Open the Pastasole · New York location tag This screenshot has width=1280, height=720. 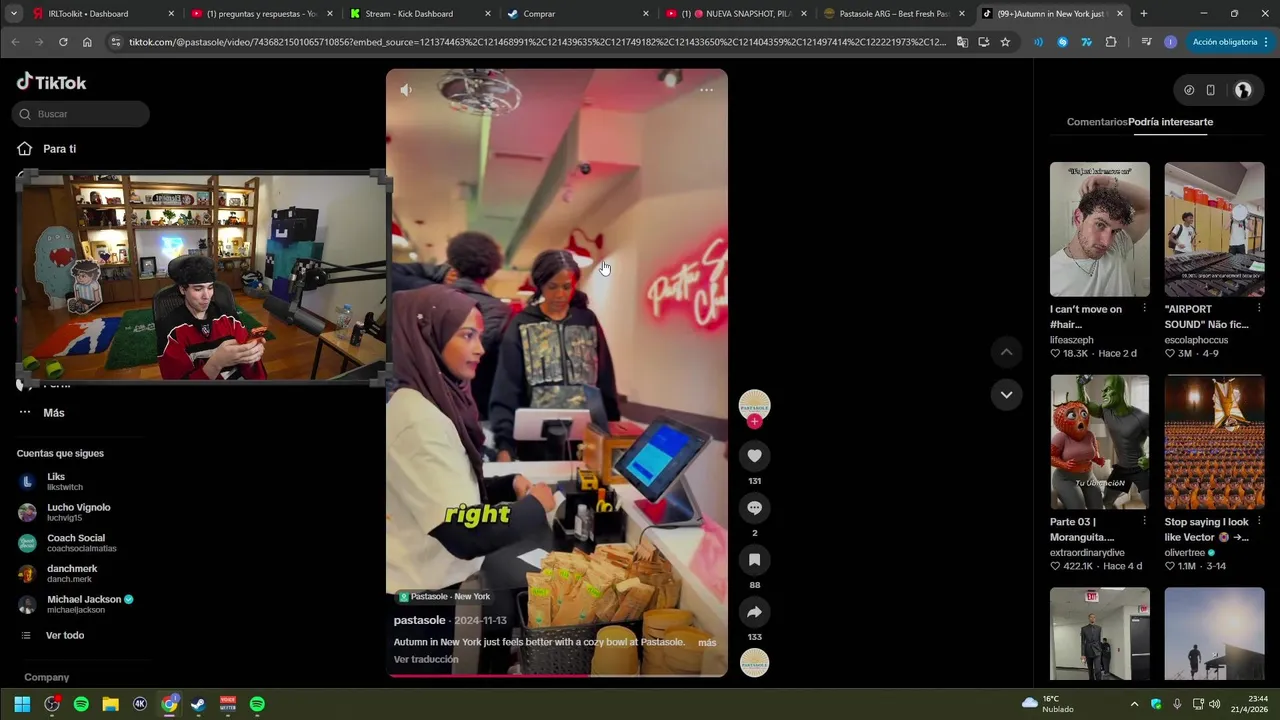pyautogui.click(x=445, y=597)
